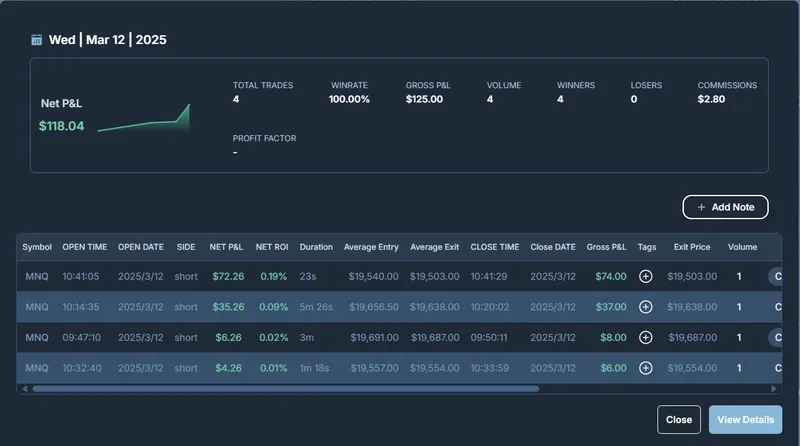Click the scrollbar's left arrow
Screen dimensions: 800x446
tap(24, 389)
